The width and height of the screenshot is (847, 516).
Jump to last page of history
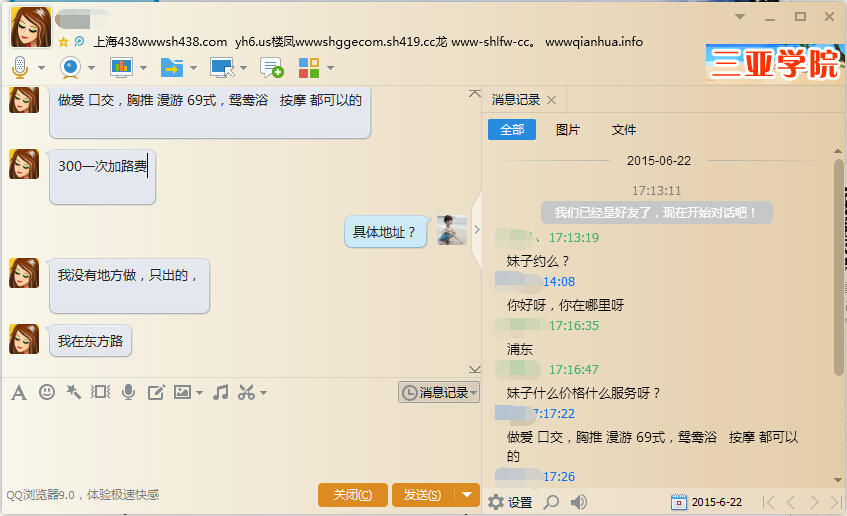click(836, 502)
